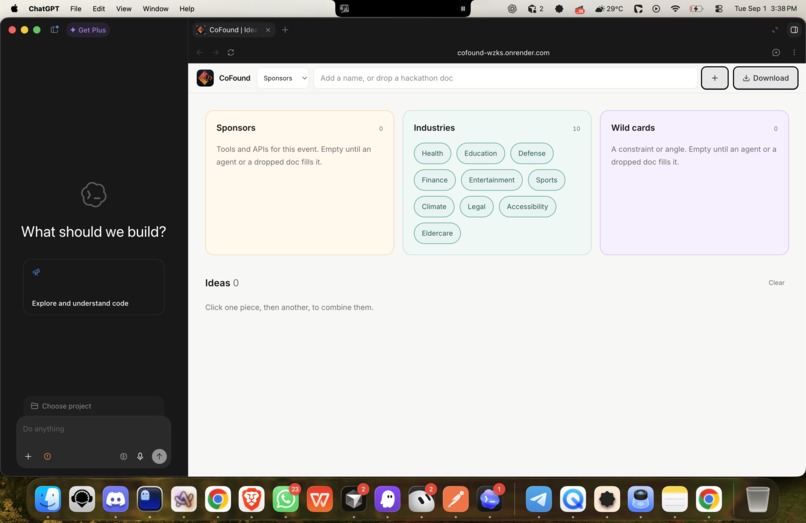Toggle the ChatGPT sidebar icon
Screen dimensions: 806x523
click(54, 30)
